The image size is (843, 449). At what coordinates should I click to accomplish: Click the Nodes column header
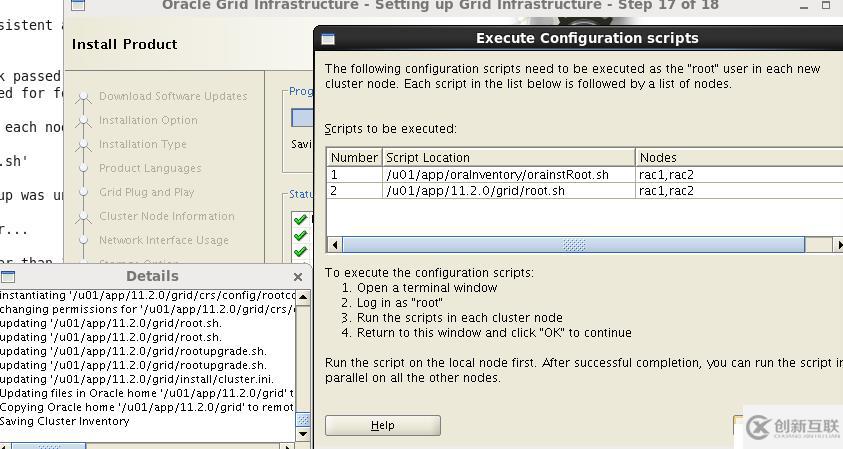click(739, 158)
